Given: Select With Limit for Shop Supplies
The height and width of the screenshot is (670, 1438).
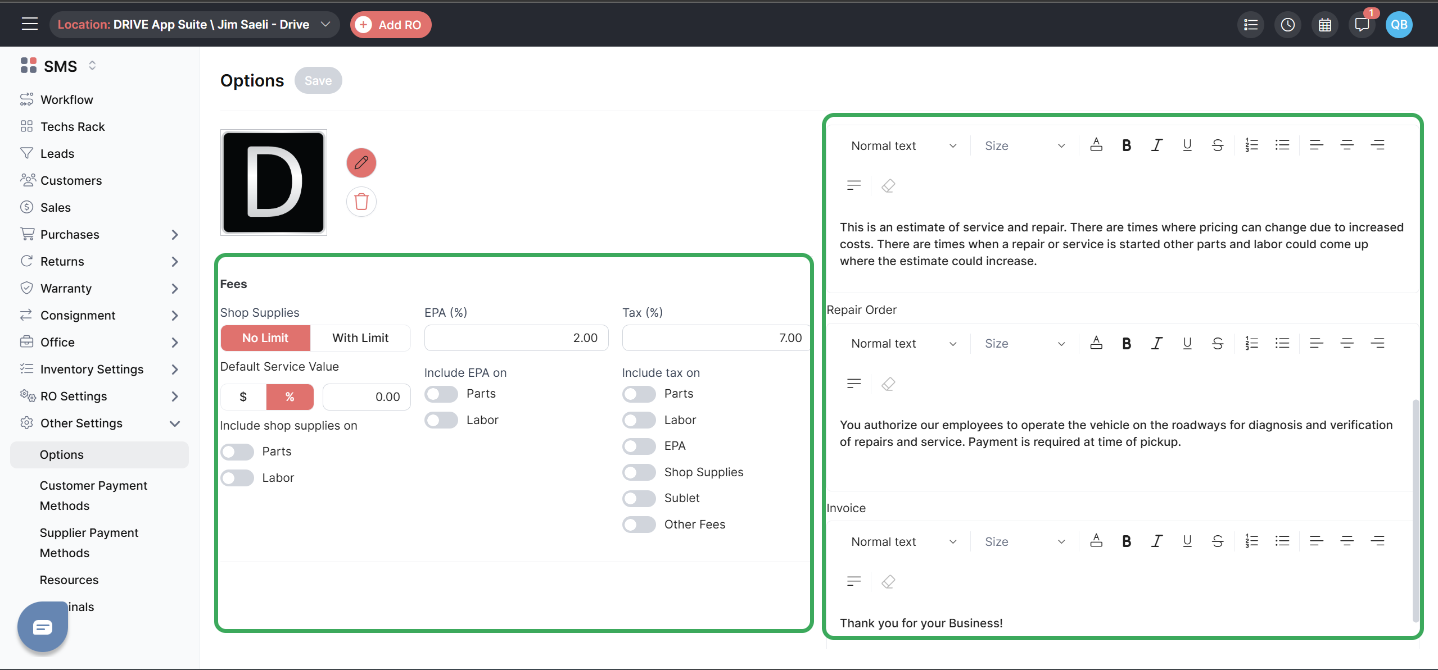Looking at the screenshot, I should [360, 338].
